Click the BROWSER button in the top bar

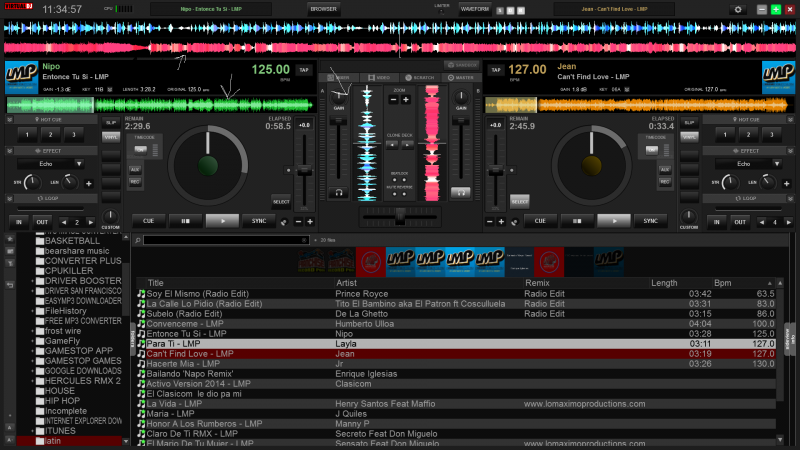coord(322,9)
